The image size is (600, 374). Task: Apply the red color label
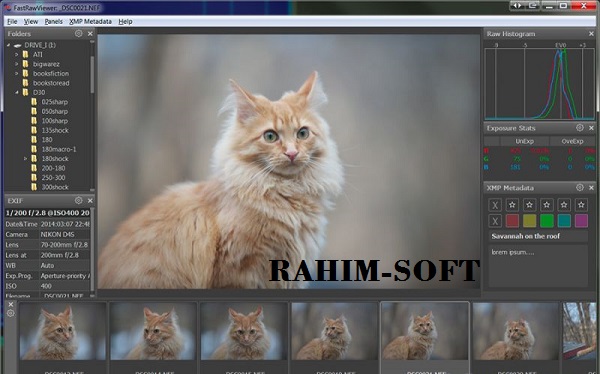[512, 221]
